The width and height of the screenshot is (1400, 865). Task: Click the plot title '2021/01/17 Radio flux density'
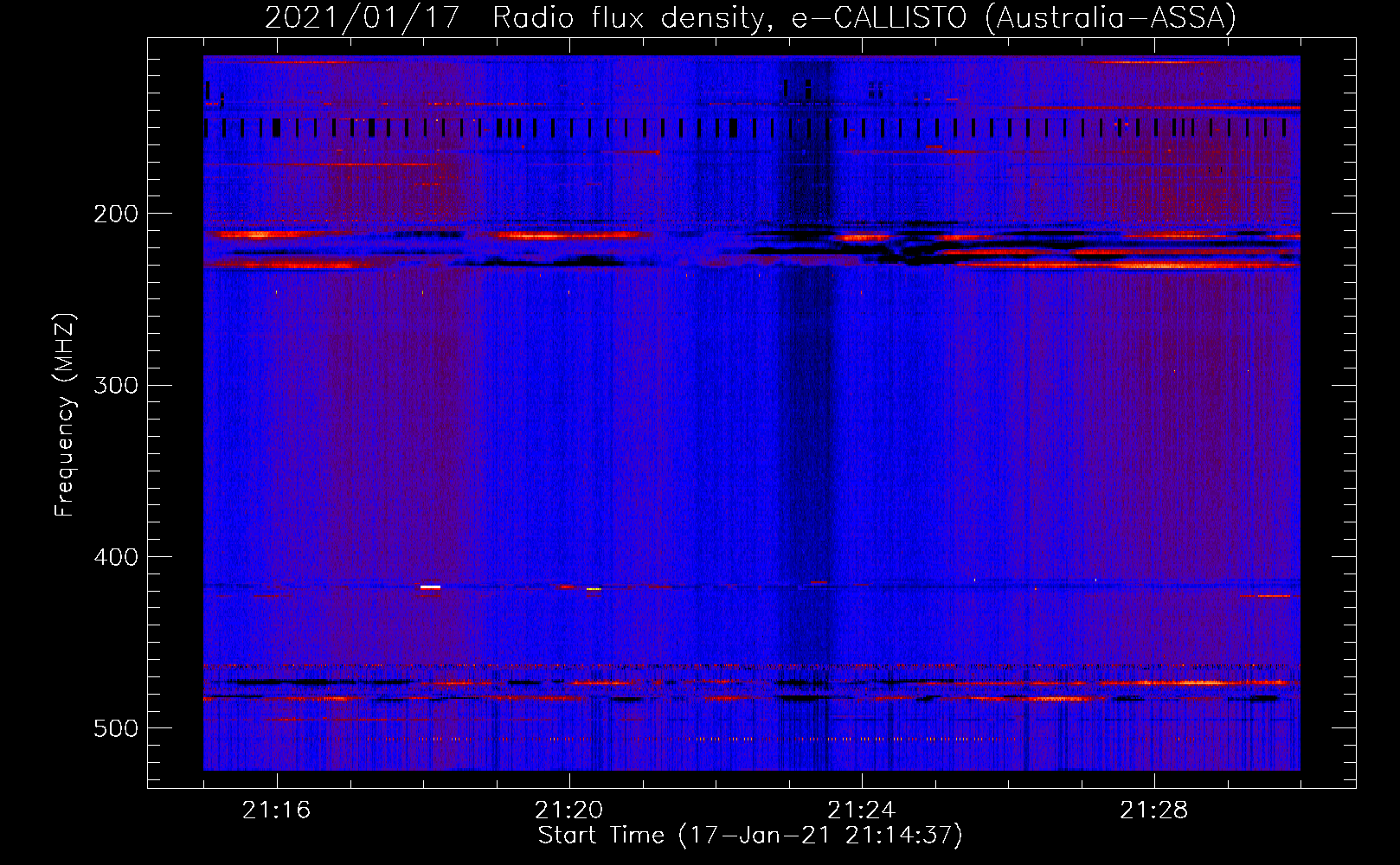click(750, 17)
